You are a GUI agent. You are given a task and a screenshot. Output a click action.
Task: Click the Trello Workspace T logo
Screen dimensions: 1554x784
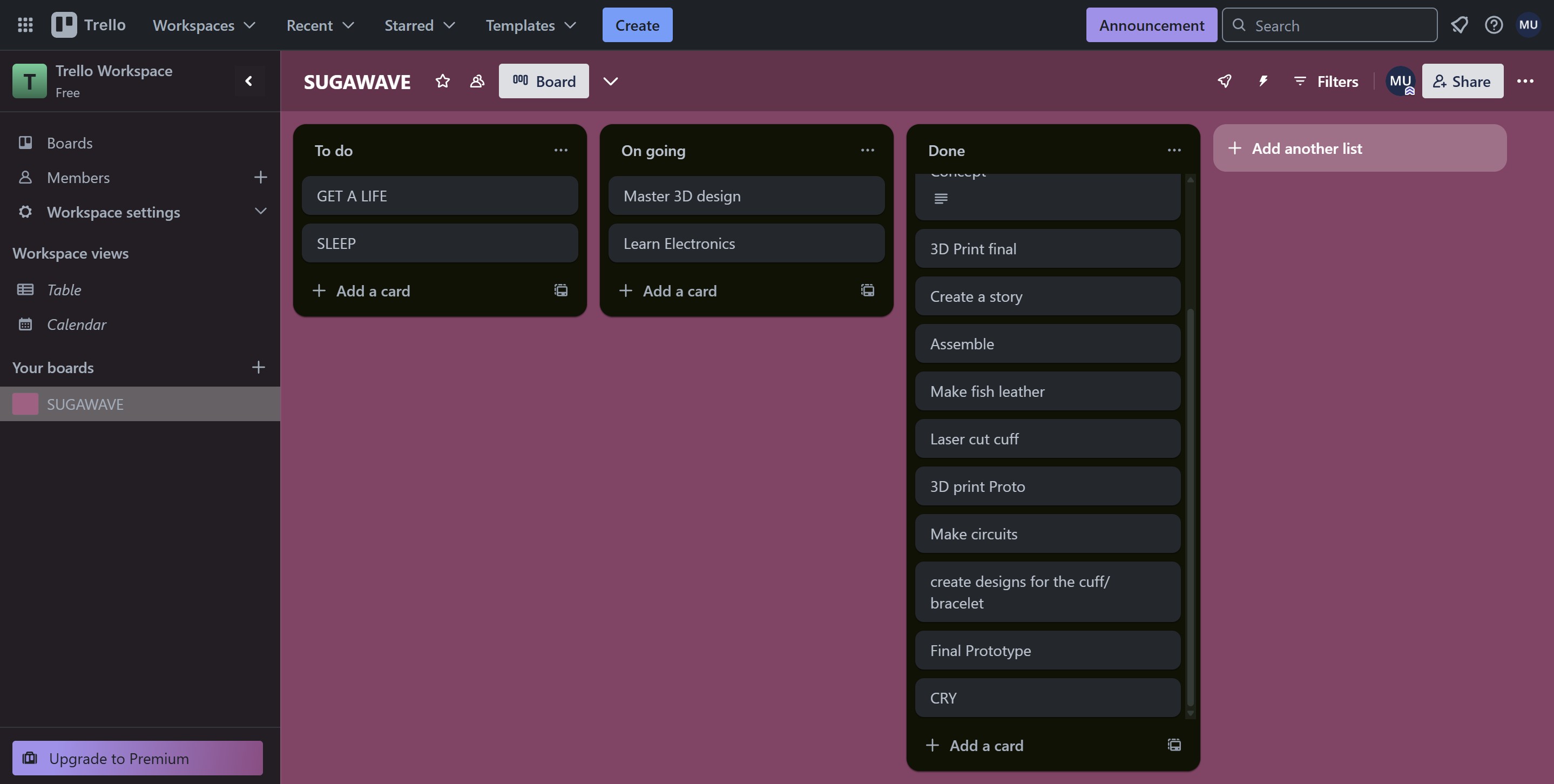(29, 81)
